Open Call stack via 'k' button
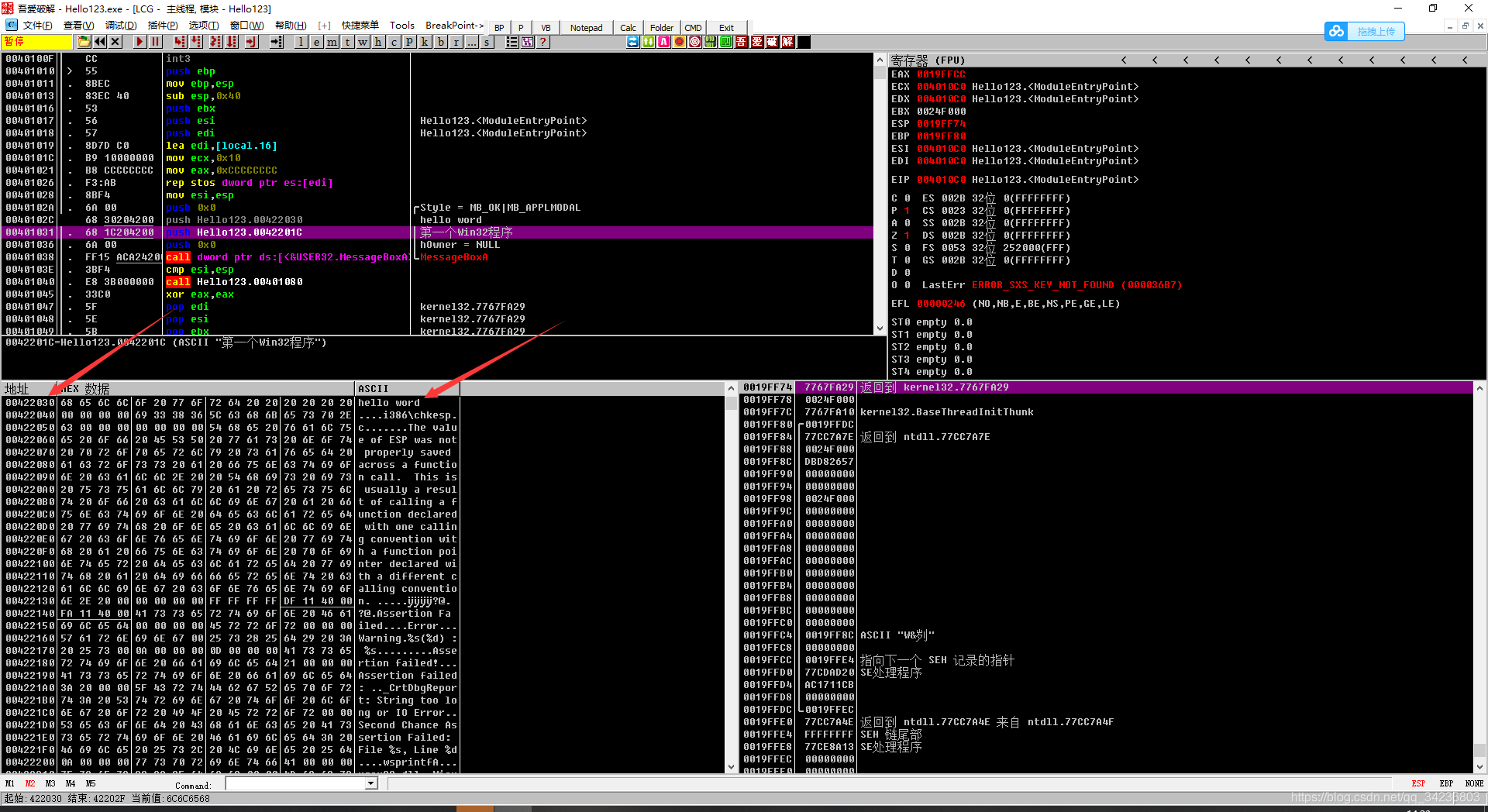Screen dimensions: 1488x812 425,42
